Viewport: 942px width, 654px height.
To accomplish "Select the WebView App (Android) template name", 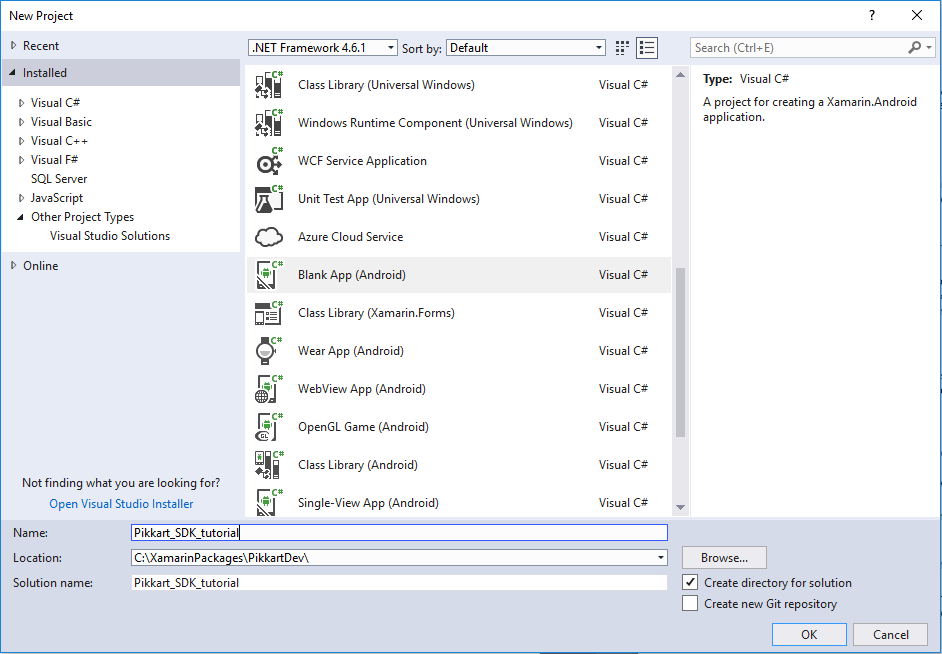I will point(362,389).
